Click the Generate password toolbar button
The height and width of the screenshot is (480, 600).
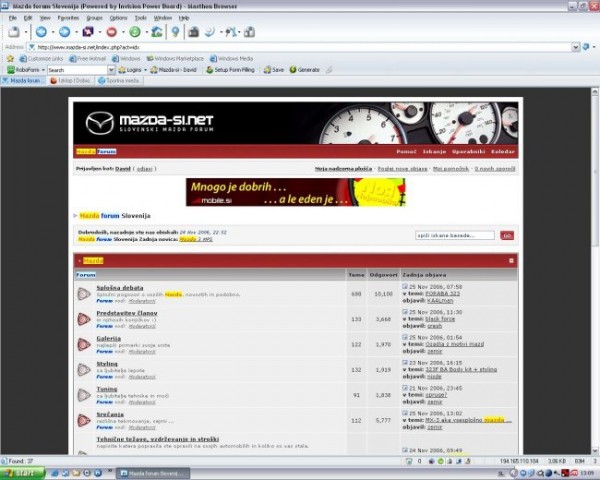click(305, 70)
